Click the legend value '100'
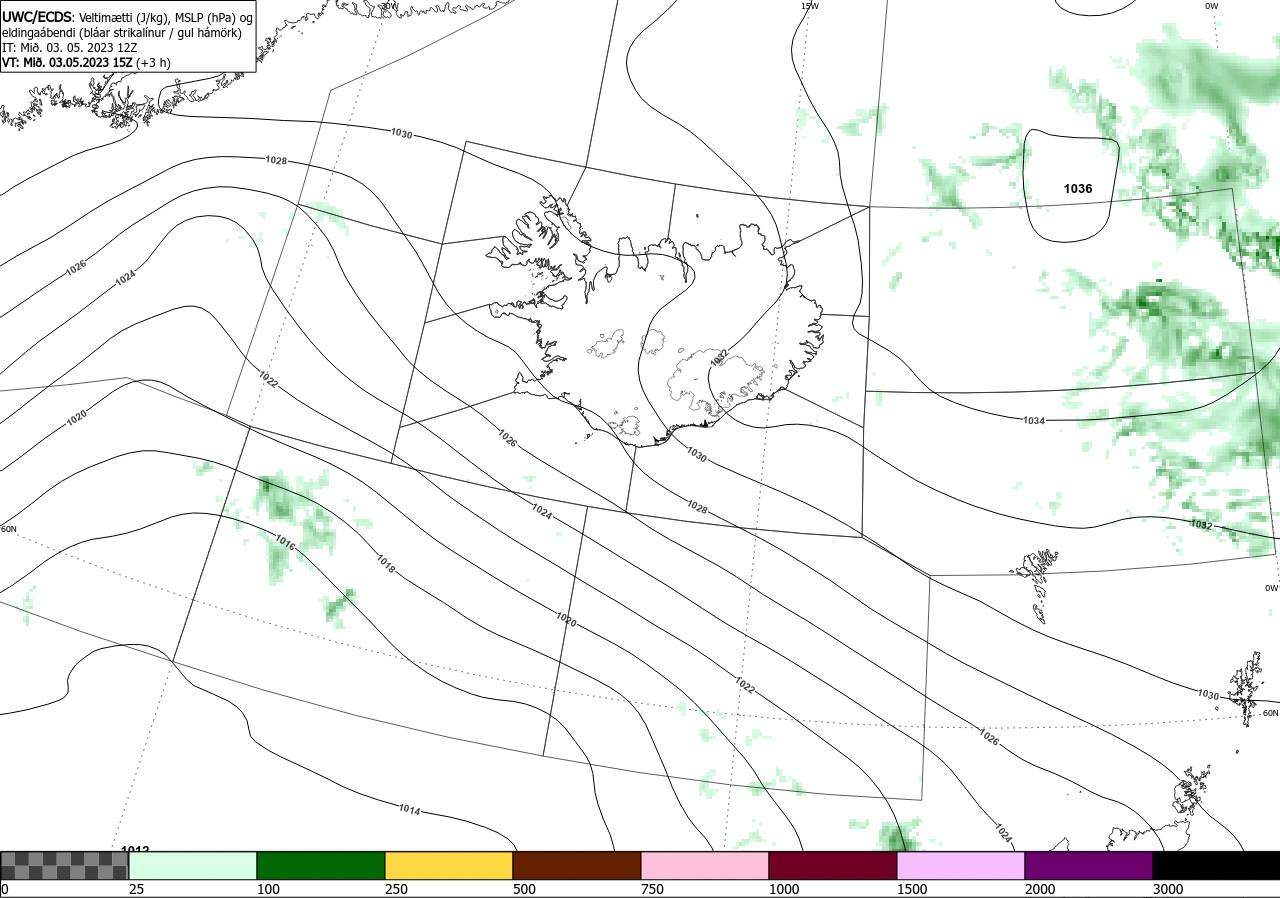 tap(267, 889)
